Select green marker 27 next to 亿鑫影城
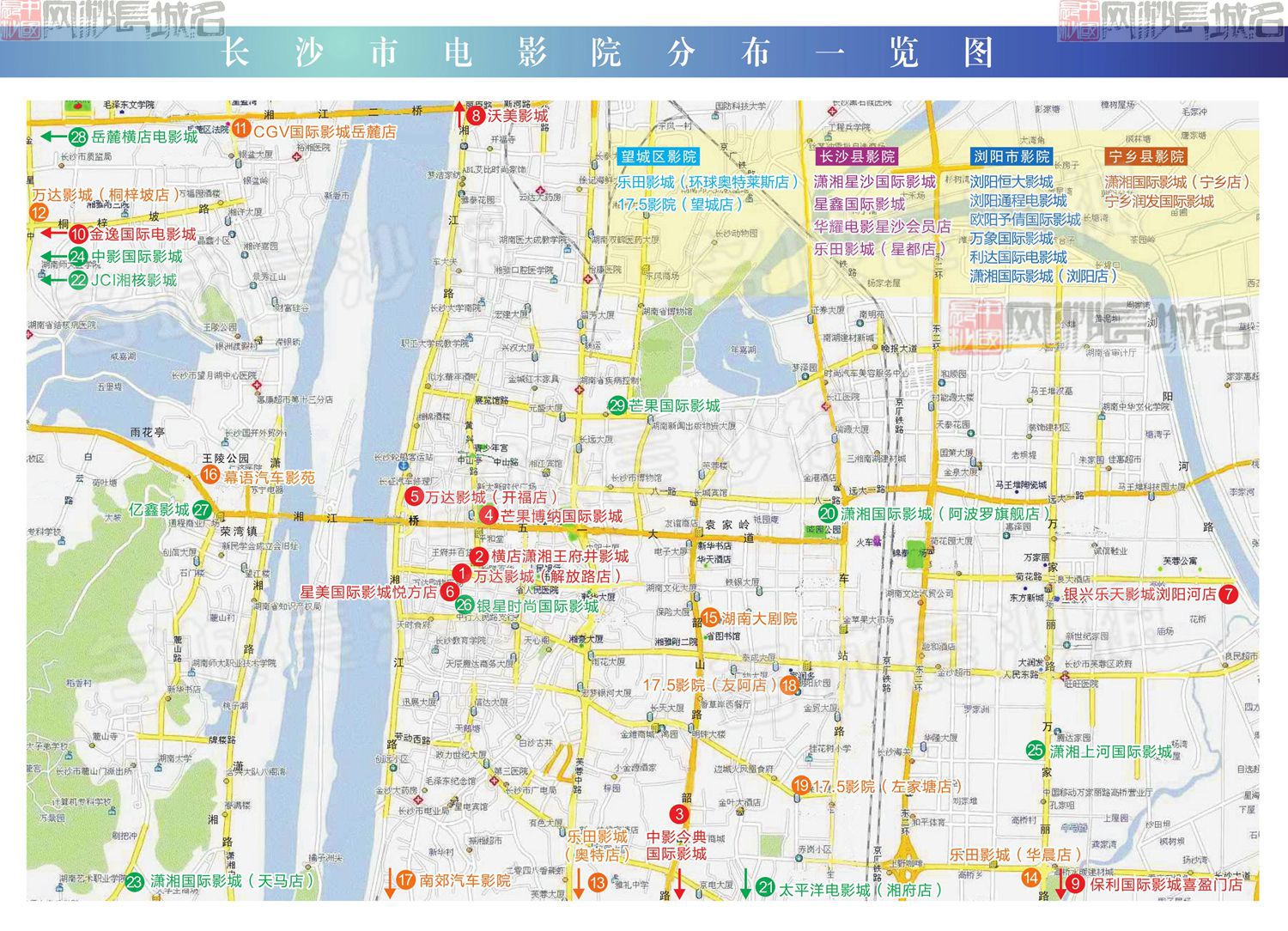 [x=202, y=509]
